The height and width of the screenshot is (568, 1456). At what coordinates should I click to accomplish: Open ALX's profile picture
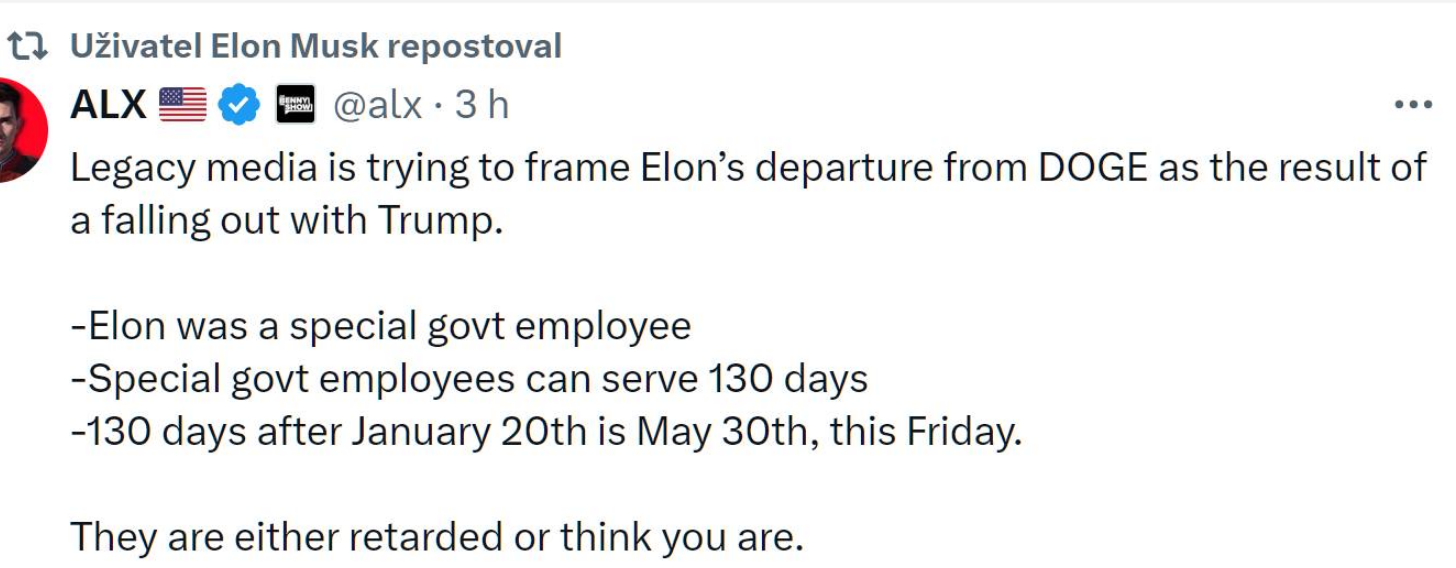click(x=19, y=128)
